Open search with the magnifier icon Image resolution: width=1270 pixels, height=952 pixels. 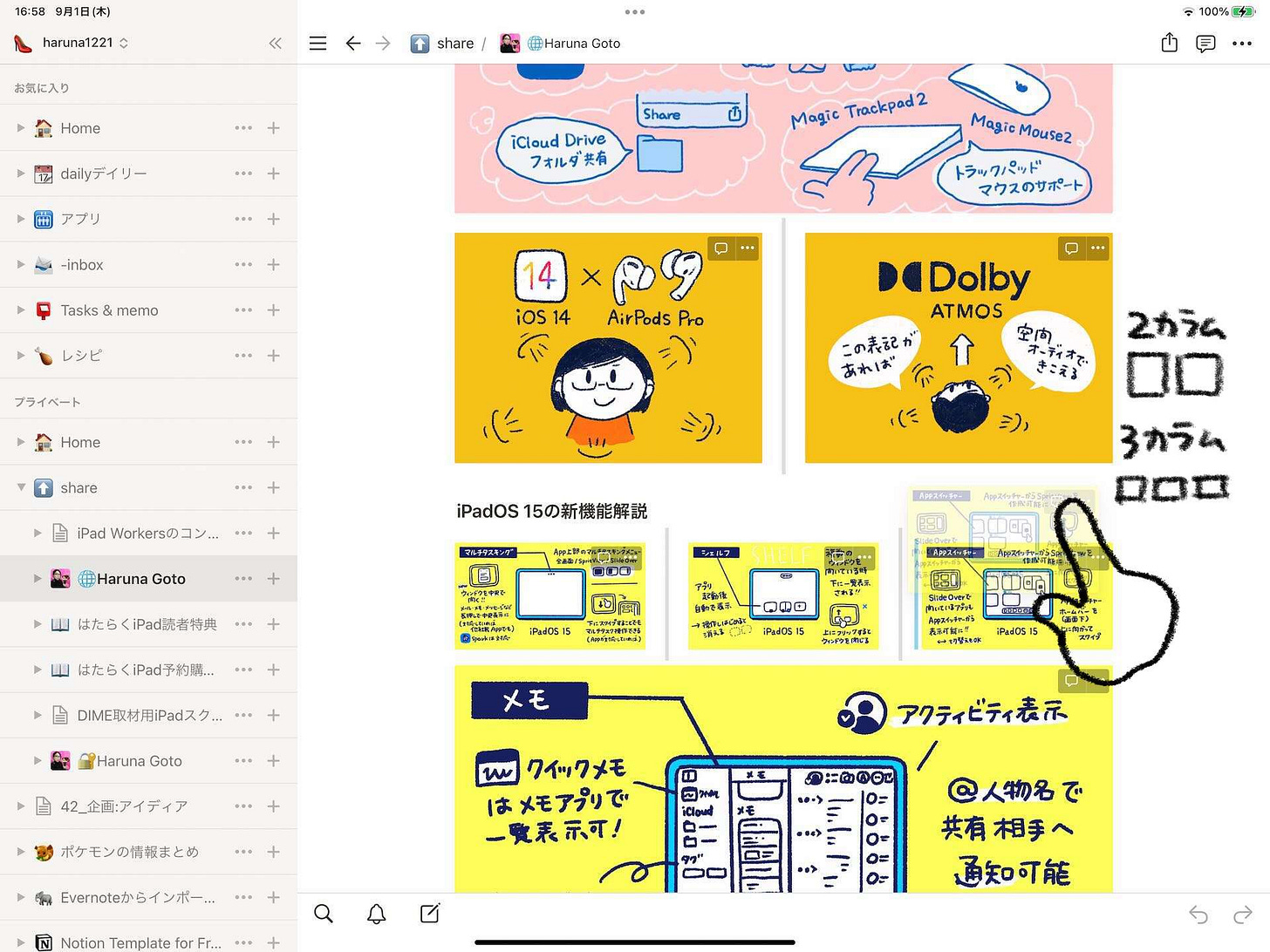click(x=324, y=914)
